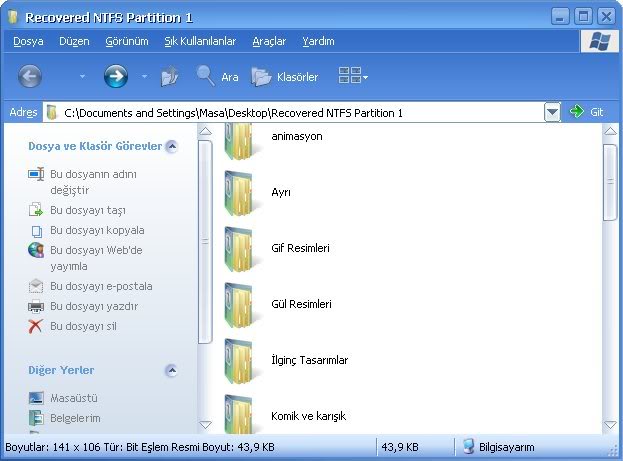Click the web publish globe icon
The height and width of the screenshot is (461, 623).
(36, 250)
